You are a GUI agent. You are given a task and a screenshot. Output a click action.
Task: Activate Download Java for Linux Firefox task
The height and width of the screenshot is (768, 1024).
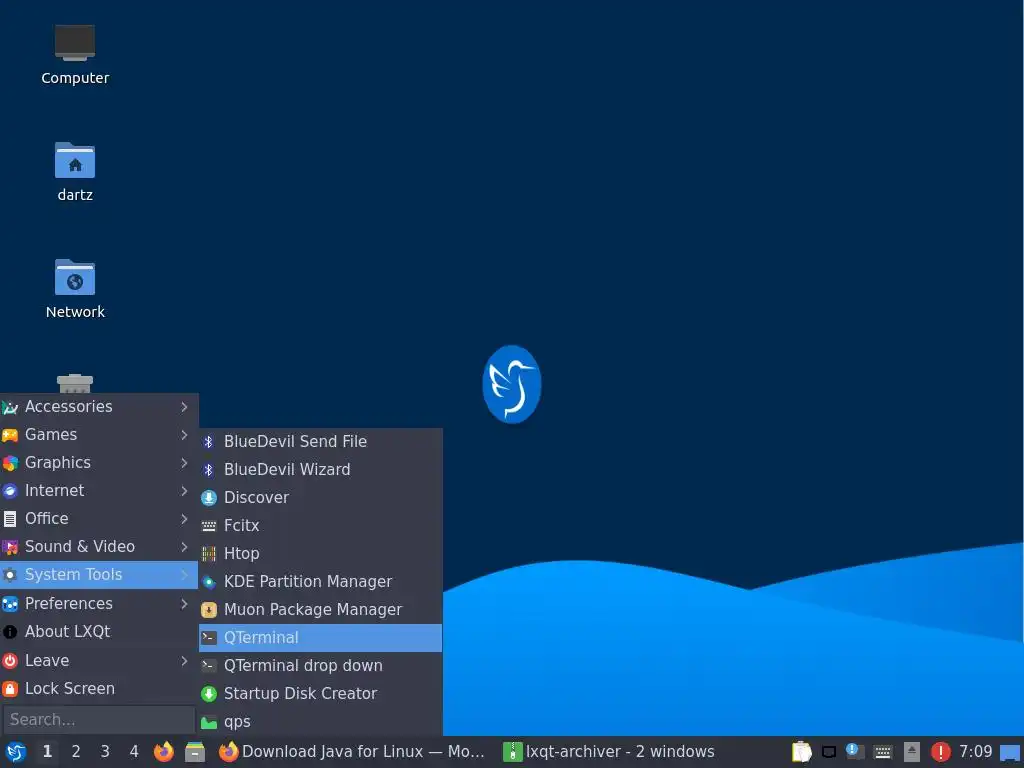click(353, 752)
